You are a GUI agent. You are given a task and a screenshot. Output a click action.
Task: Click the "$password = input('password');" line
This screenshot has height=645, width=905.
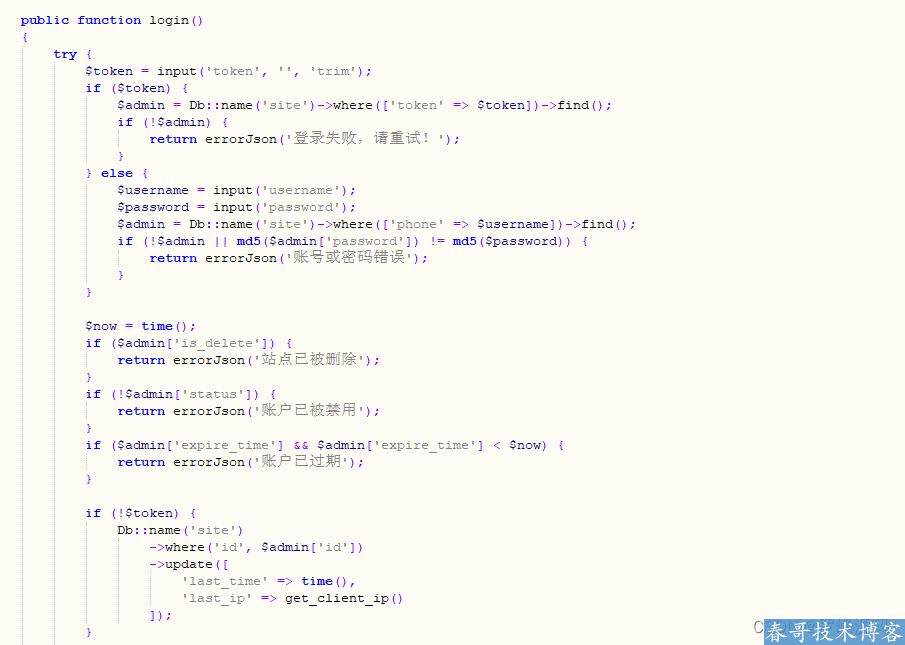237,207
